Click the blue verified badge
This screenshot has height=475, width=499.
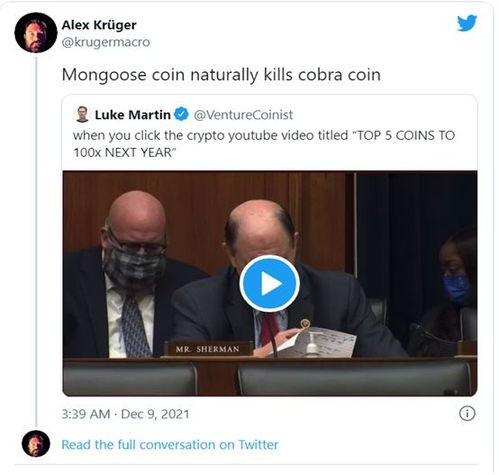click(x=181, y=114)
